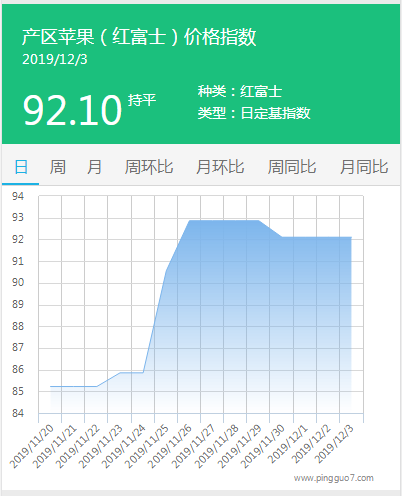Click the 种类：红富士 label

(240, 91)
